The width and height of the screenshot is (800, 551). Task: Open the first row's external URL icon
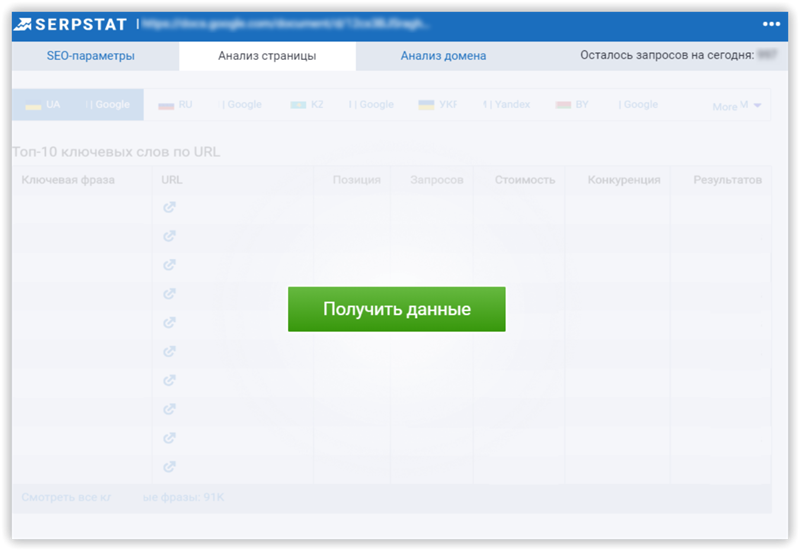point(169,207)
